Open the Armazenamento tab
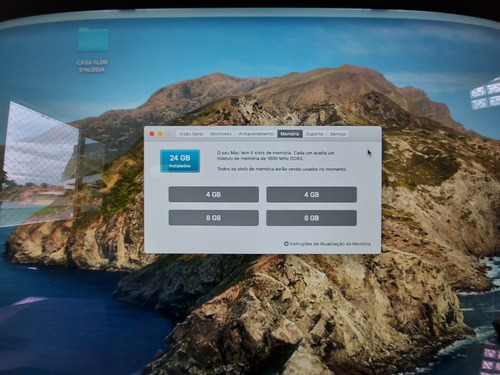This screenshot has width=500, height=375. [x=256, y=134]
